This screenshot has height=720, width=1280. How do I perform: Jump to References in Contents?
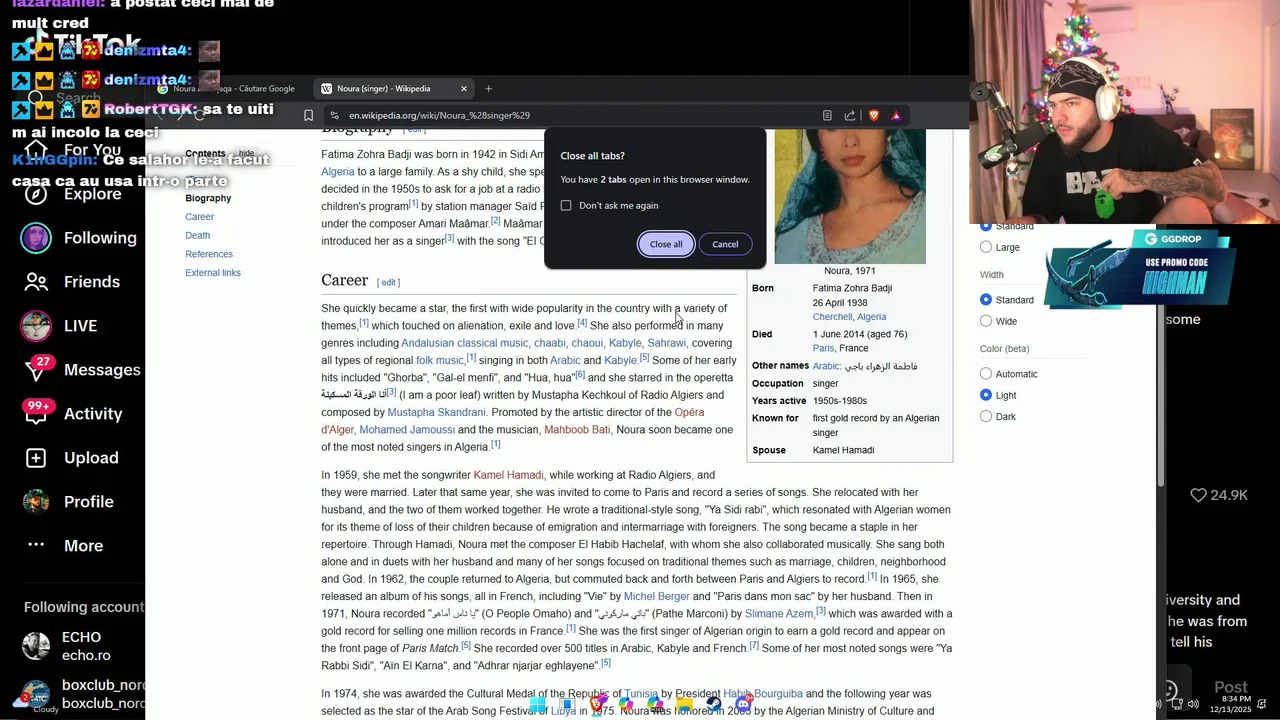click(209, 254)
